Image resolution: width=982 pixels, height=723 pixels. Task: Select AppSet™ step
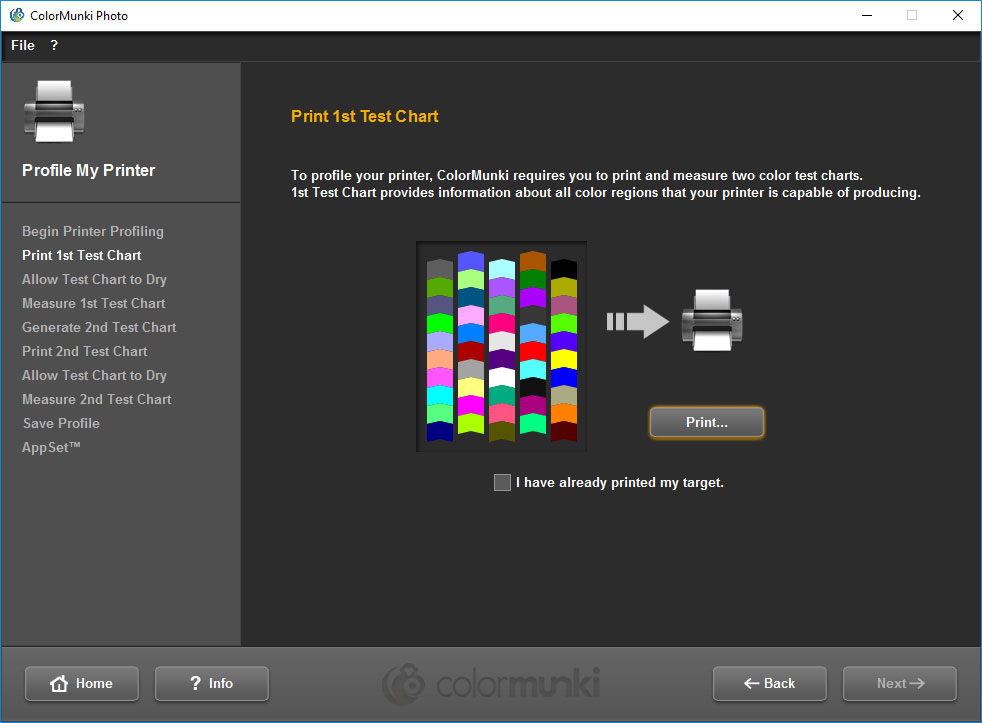(x=51, y=447)
